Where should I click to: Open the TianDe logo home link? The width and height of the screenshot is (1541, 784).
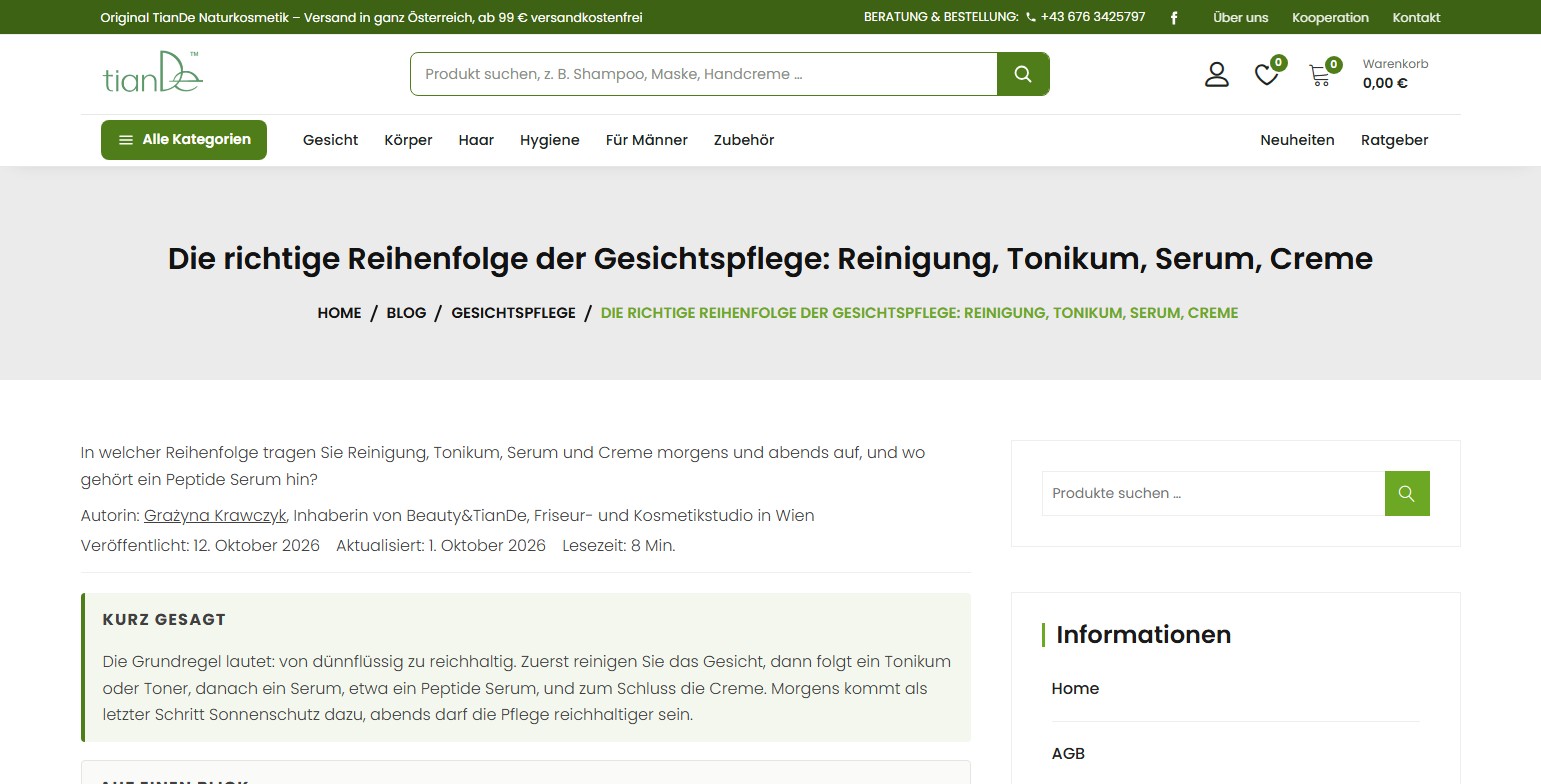(152, 72)
